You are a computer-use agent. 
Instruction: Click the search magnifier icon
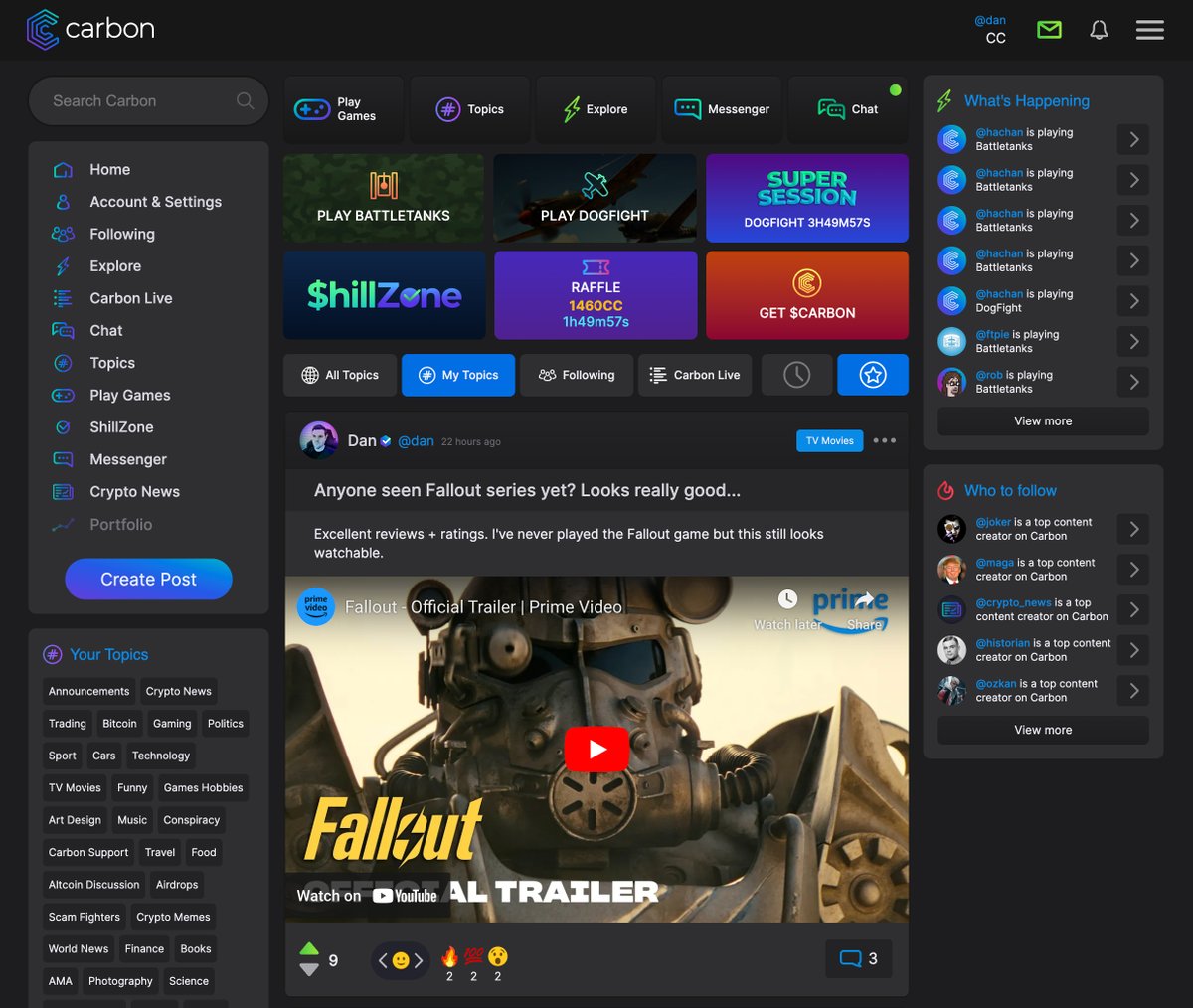245,100
